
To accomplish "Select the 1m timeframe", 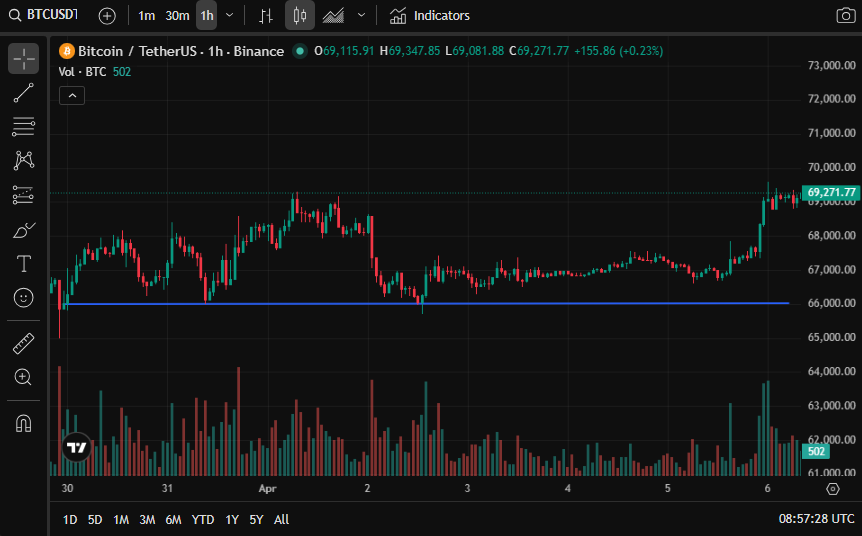I will pos(146,16).
